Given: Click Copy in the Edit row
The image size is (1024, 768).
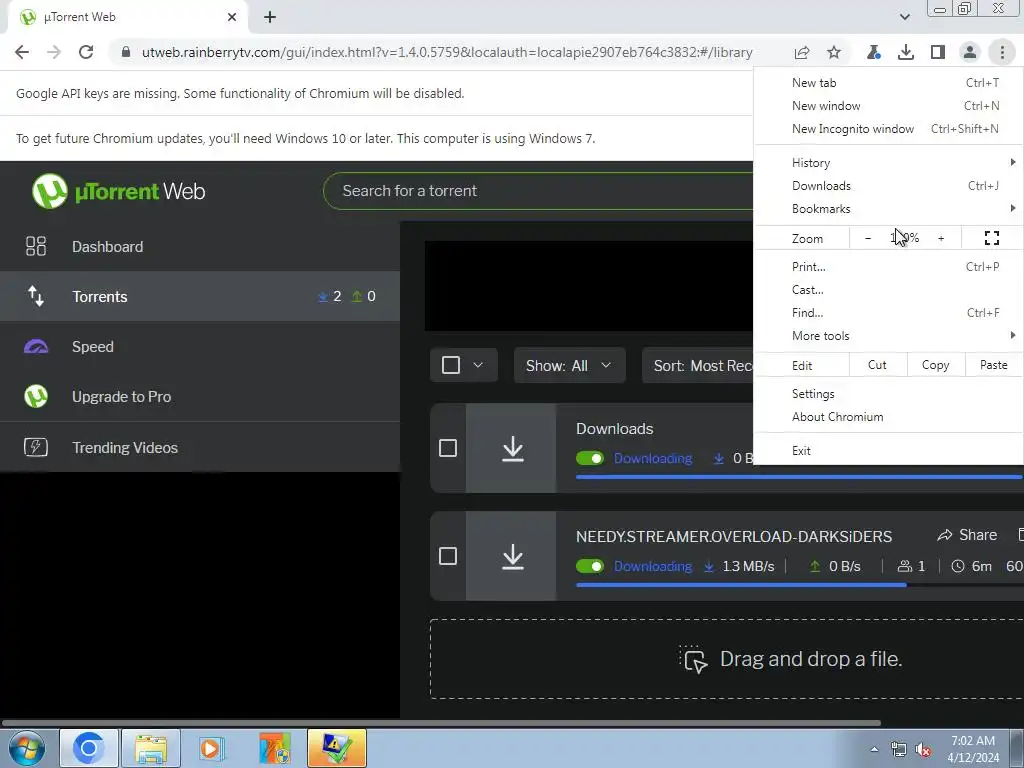Looking at the screenshot, I should (936, 365).
